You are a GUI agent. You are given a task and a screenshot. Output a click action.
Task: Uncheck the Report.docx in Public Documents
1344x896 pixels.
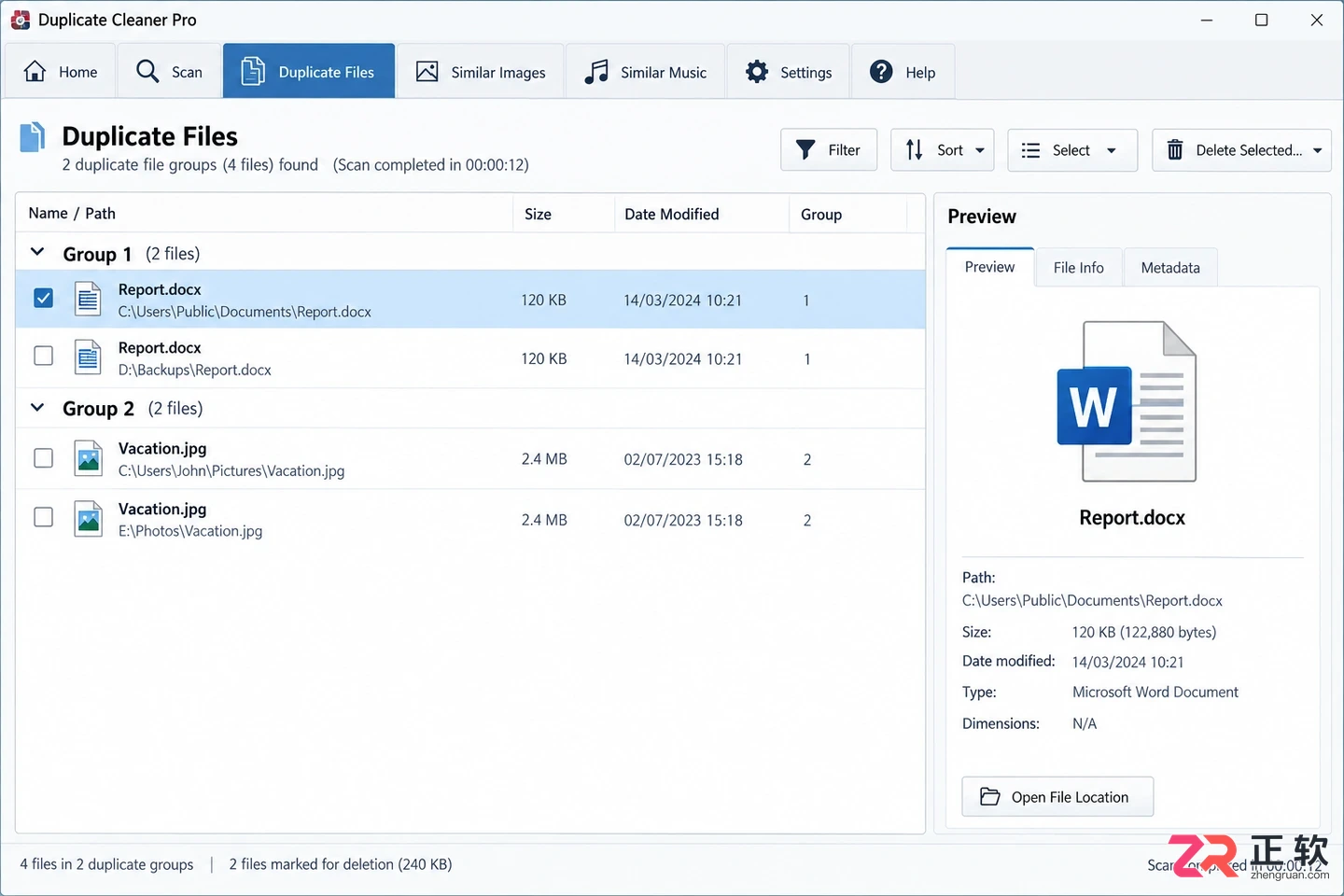43,298
